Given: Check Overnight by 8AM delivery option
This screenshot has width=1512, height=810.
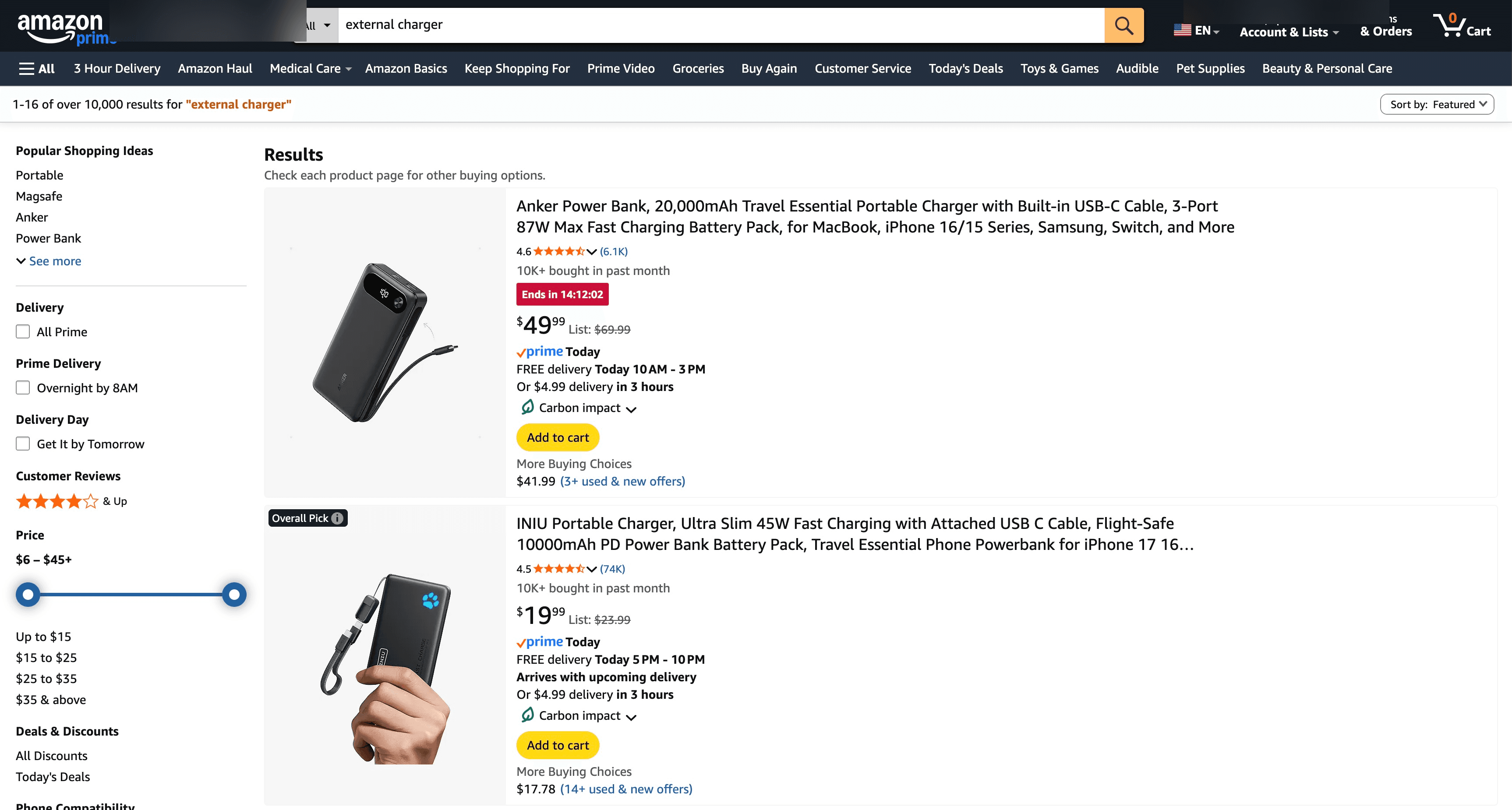Looking at the screenshot, I should coord(22,387).
